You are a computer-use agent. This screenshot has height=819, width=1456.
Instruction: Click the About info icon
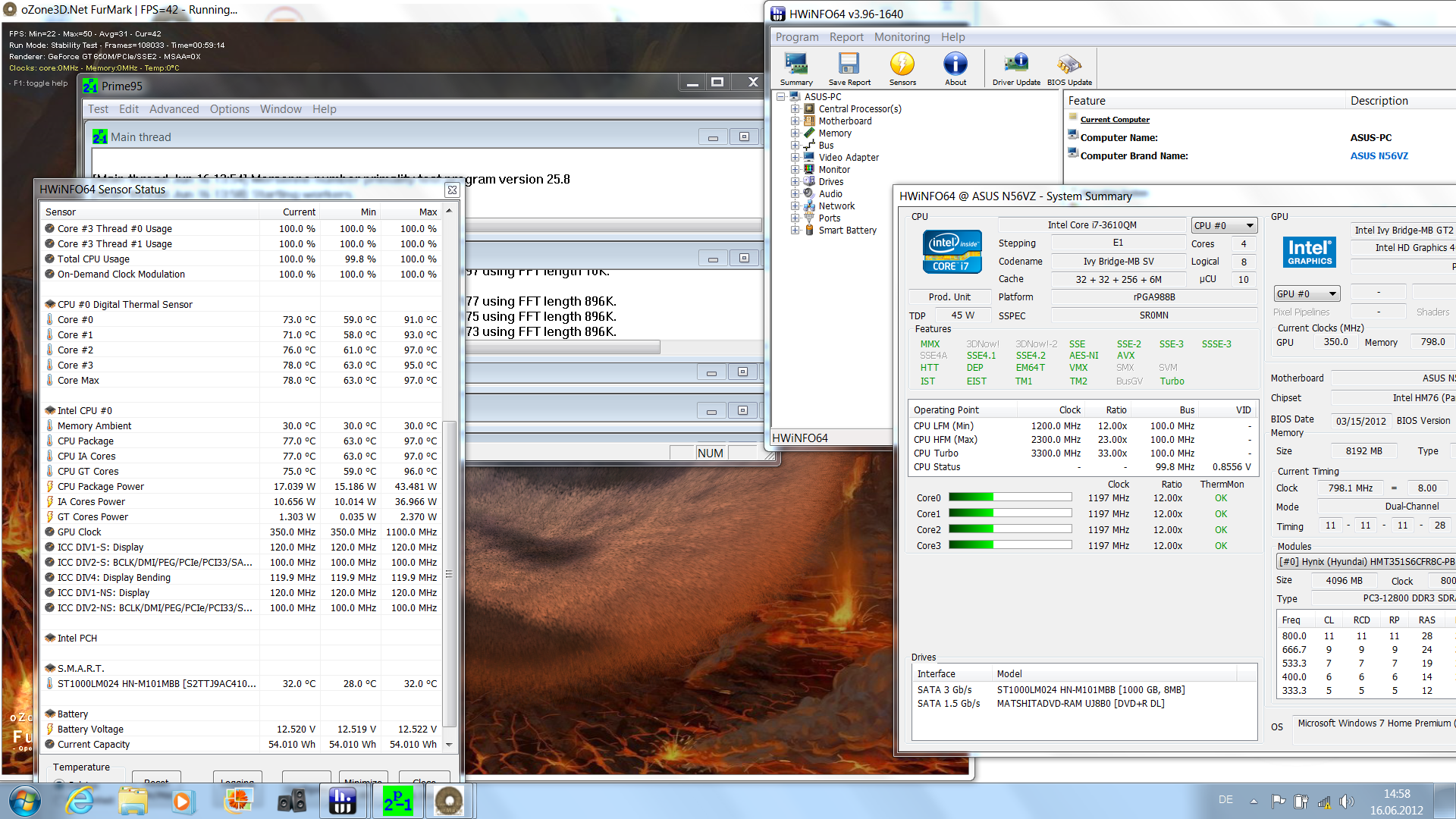[955, 68]
